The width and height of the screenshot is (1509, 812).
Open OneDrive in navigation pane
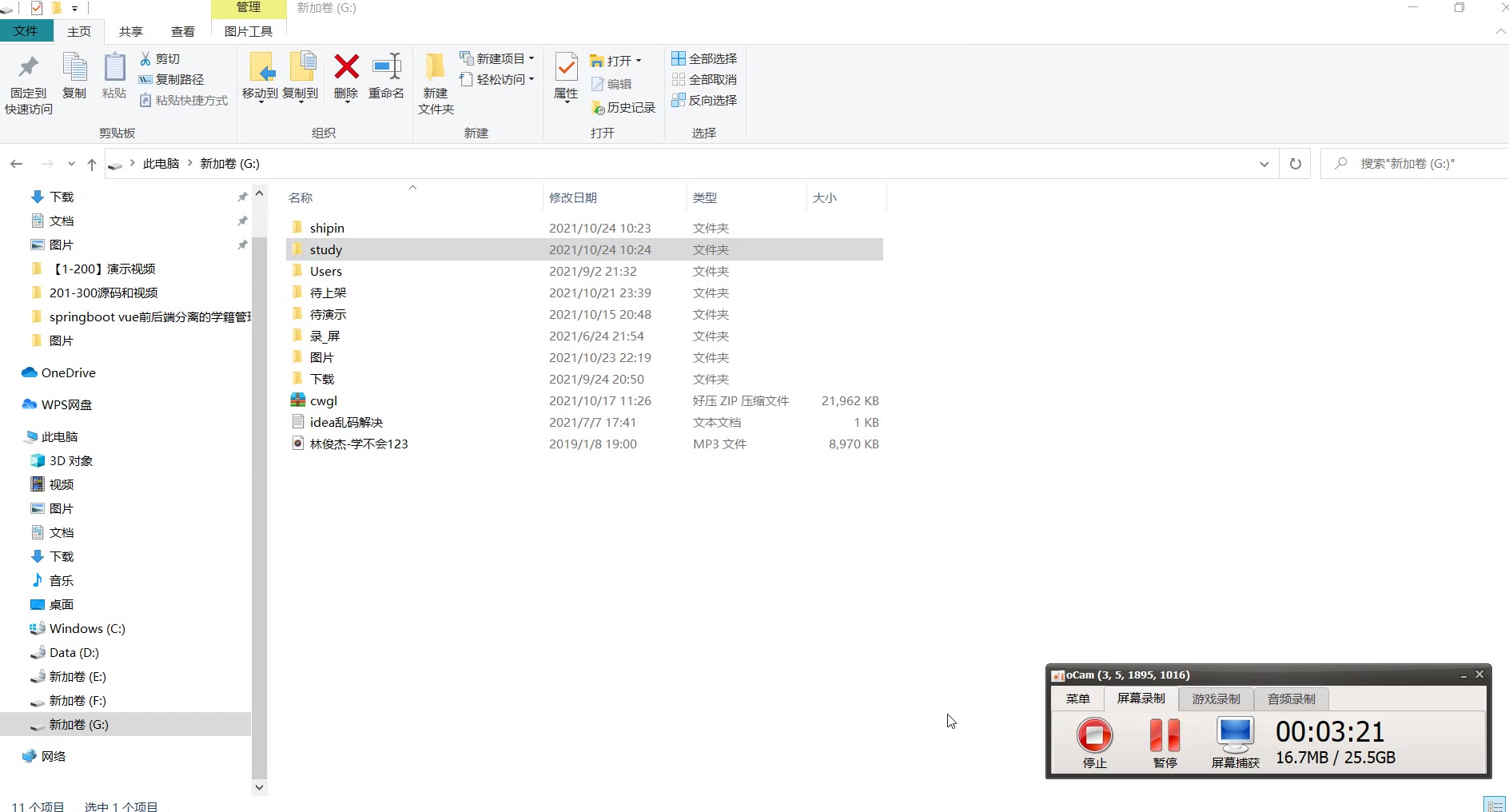pyautogui.click(x=59, y=373)
